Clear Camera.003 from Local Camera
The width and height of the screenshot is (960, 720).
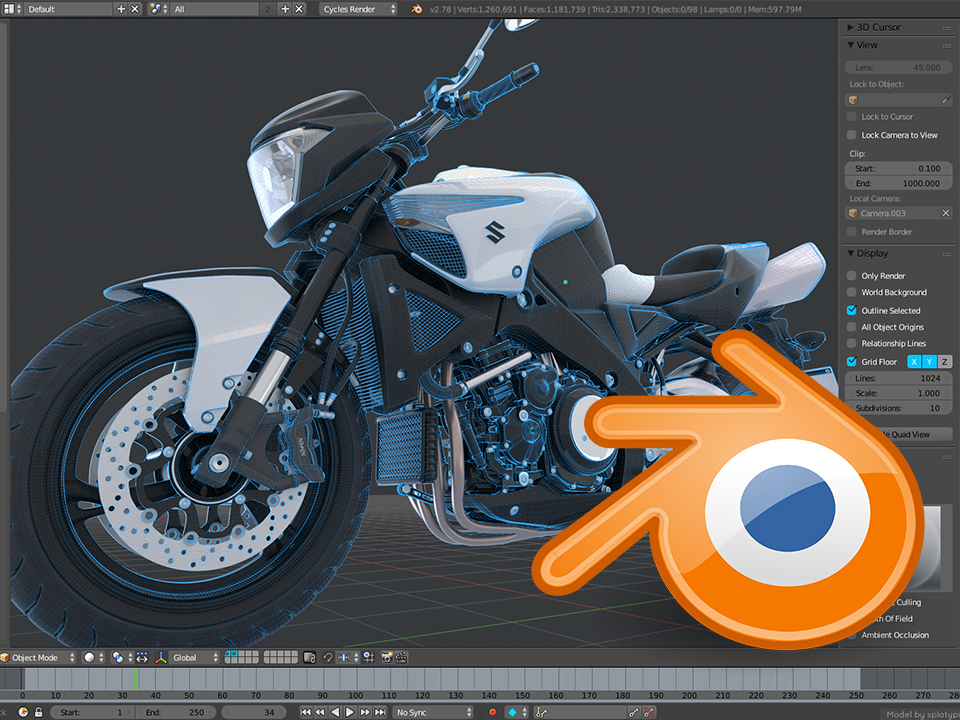[946, 213]
